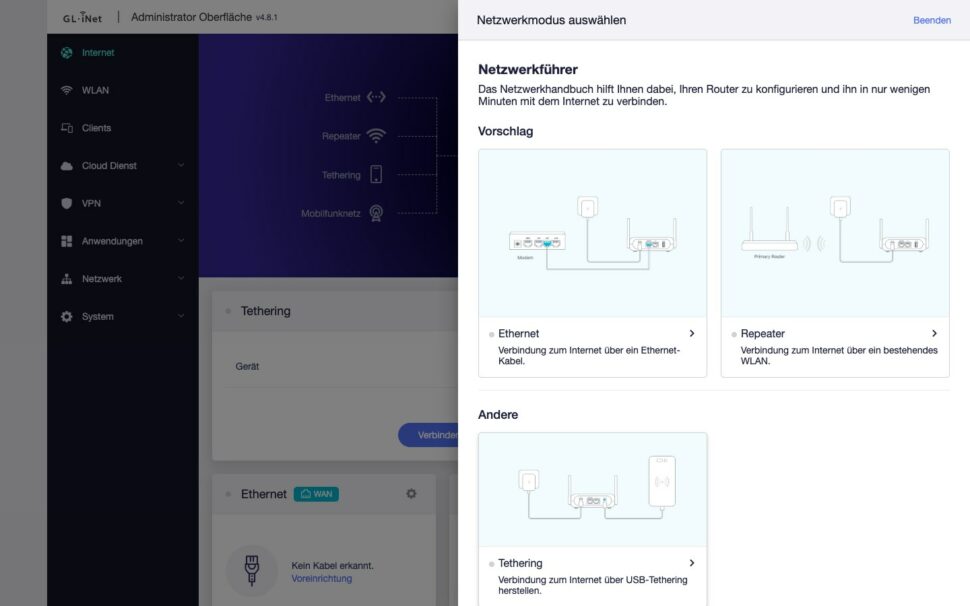Image resolution: width=970 pixels, height=606 pixels.
Task: Click the 'Andere' section heading
Action: [x=498, y=414]
